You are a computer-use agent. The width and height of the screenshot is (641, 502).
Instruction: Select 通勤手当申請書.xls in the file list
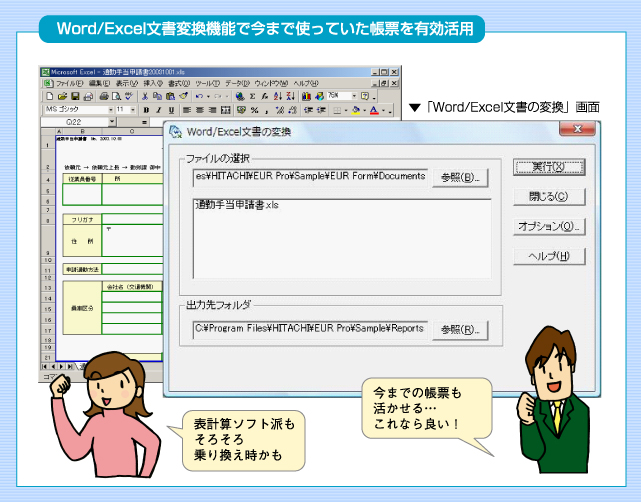tap(237, 205)
